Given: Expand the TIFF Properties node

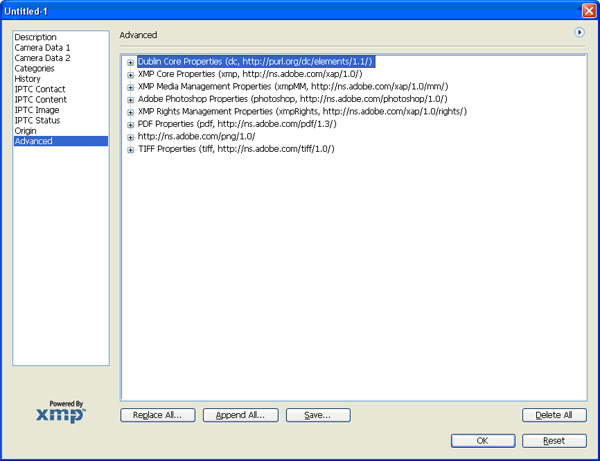Looking at the screenshot, I should [130, 149].
